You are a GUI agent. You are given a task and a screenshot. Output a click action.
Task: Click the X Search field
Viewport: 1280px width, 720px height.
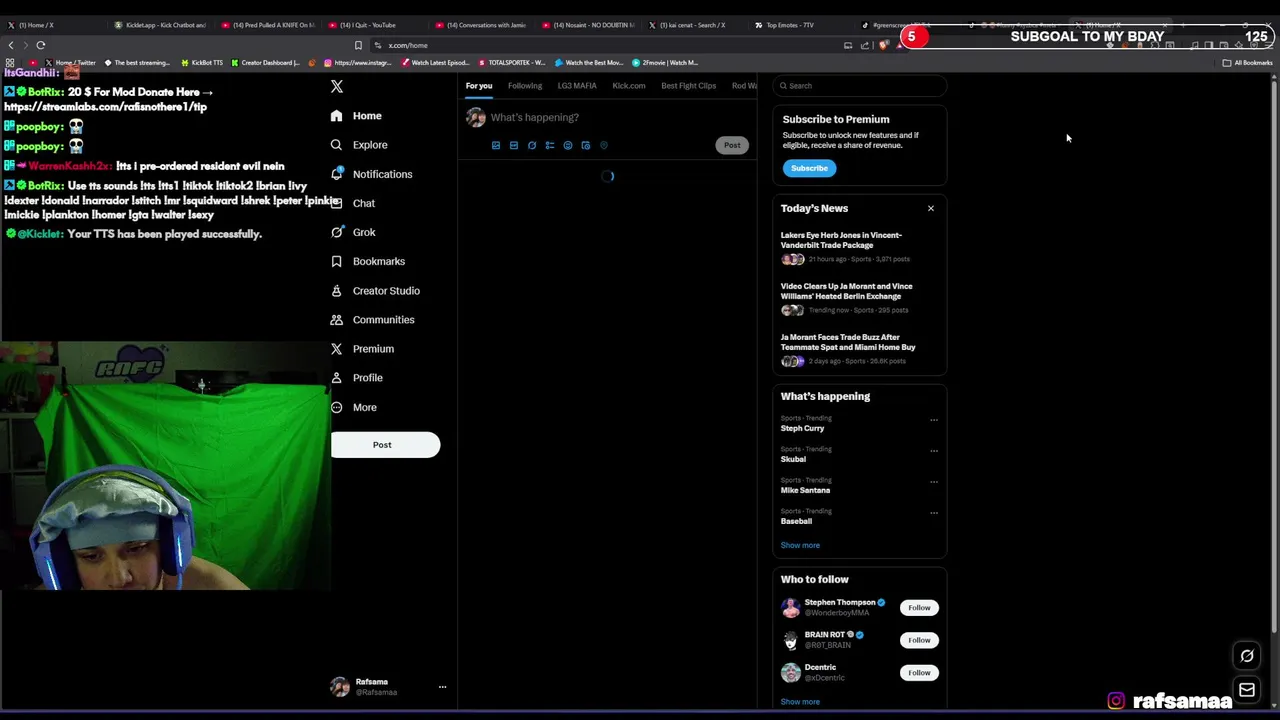click(860, 86)
